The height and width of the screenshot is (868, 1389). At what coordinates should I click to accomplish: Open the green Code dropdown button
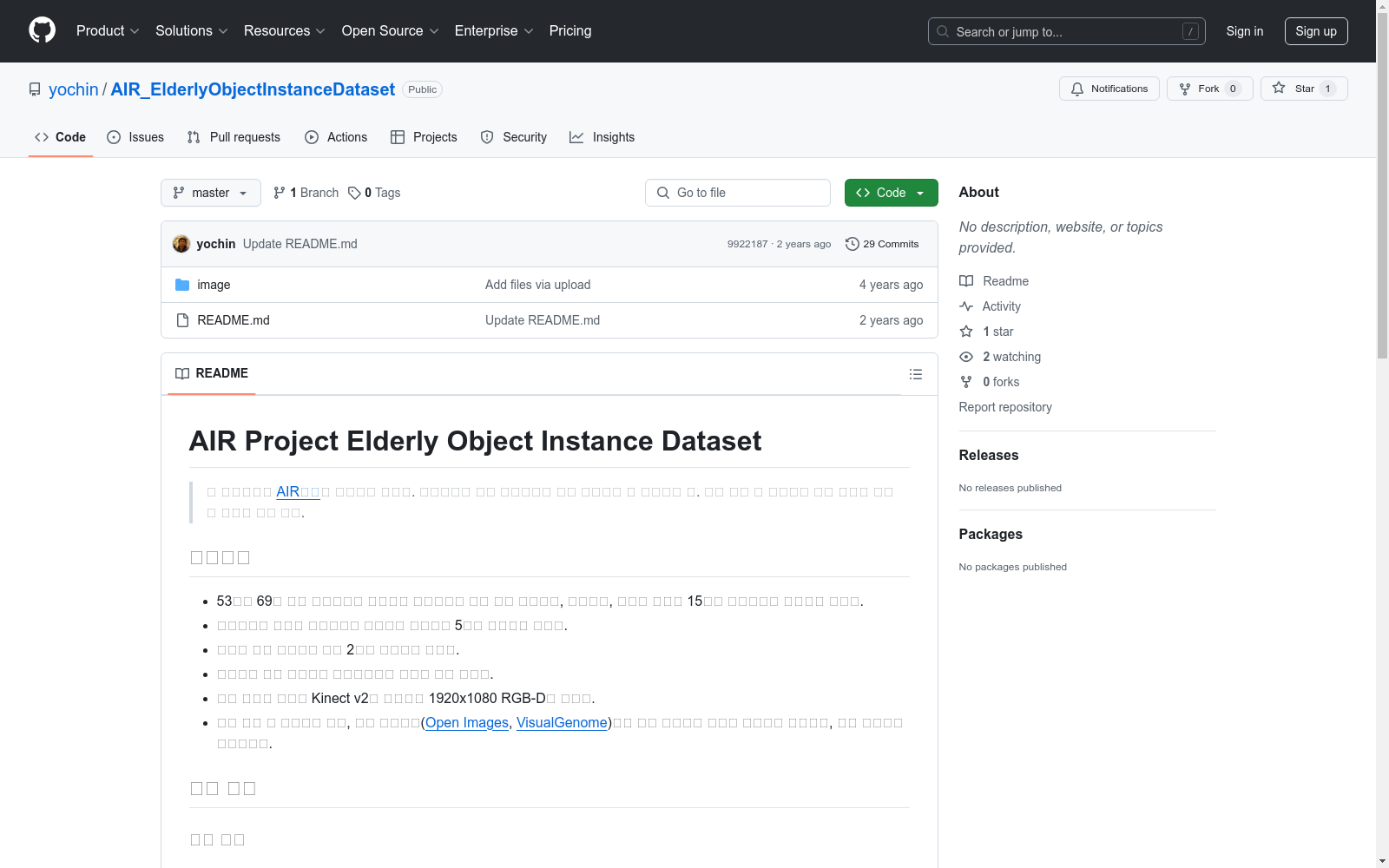click(x=892, y=193)
